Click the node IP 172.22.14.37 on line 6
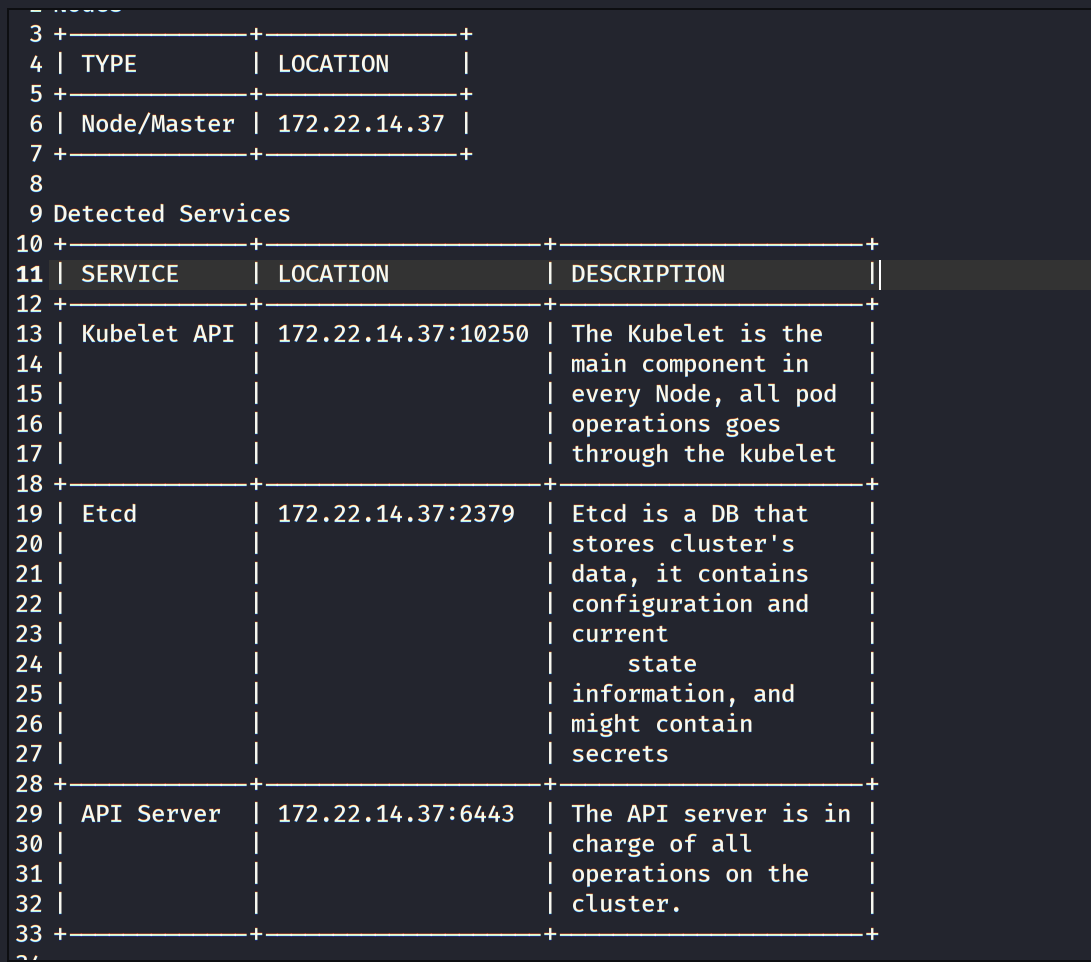The height and width of the screenshot is (962, 1091). click(x=361, y=124)
